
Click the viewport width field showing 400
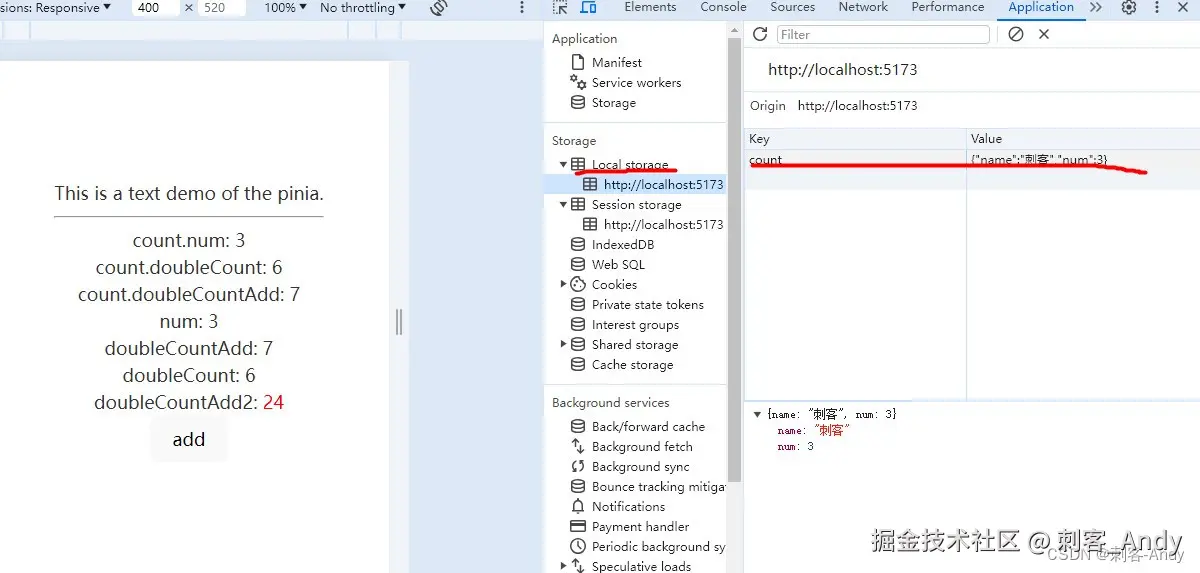click(155, 8)
